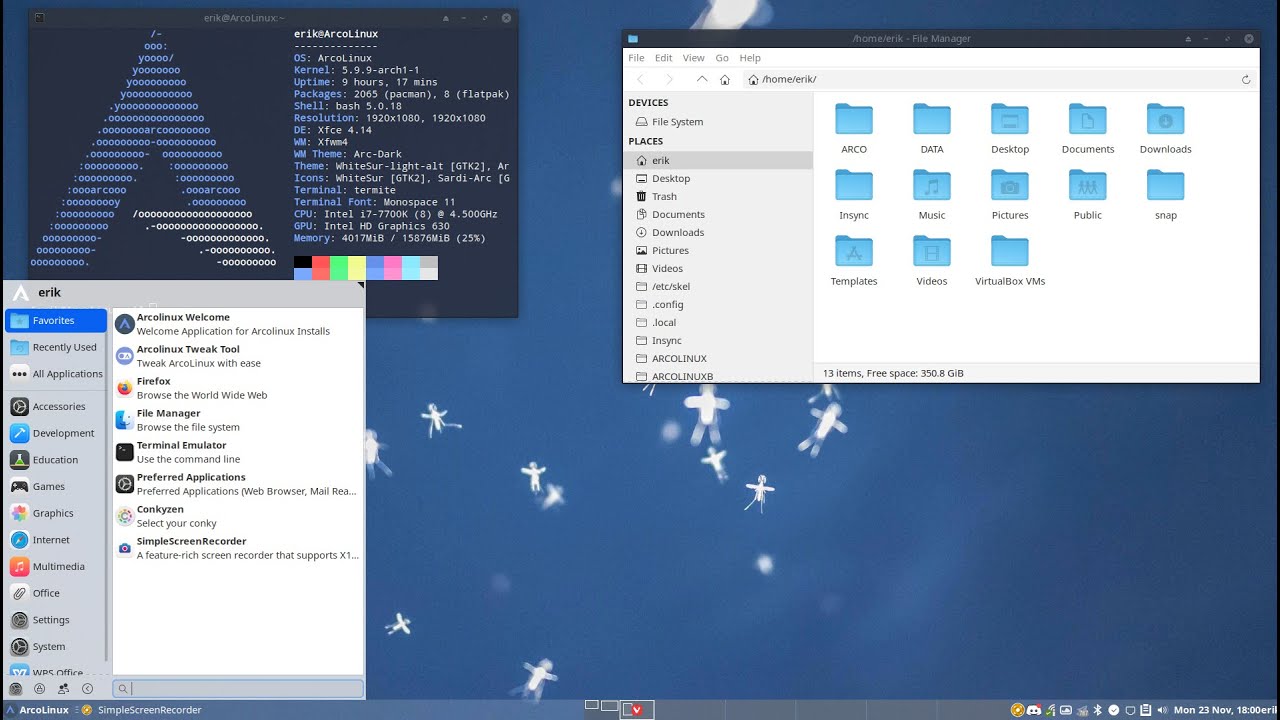Open the Go menu in File Manager
The image size is (1280, 720).
[x=722, y=58]
